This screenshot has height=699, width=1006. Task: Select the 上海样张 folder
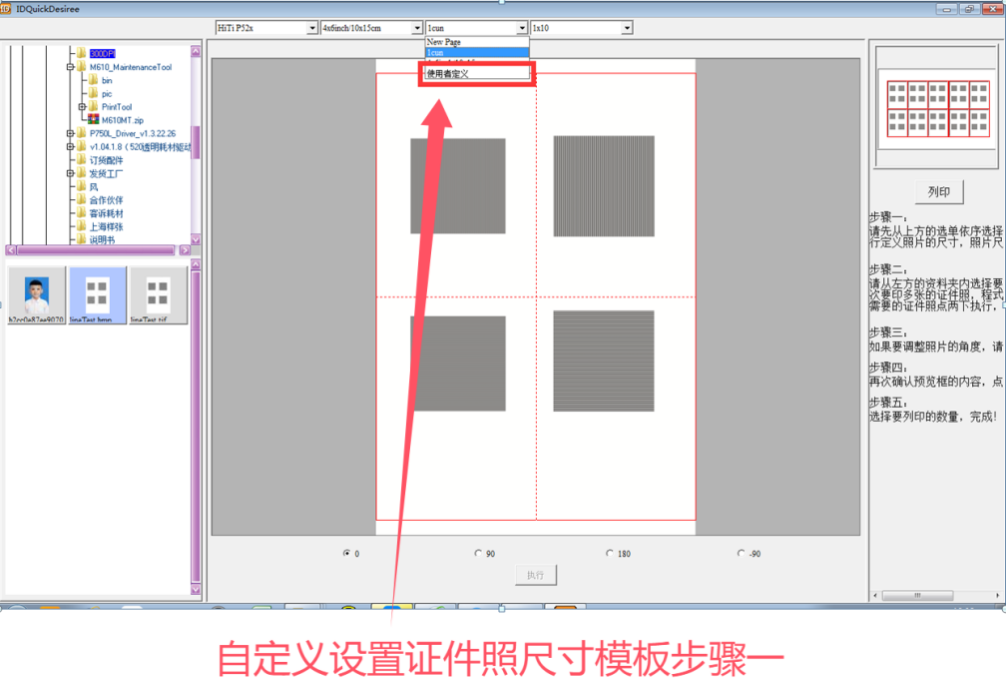tap(105, 227)
